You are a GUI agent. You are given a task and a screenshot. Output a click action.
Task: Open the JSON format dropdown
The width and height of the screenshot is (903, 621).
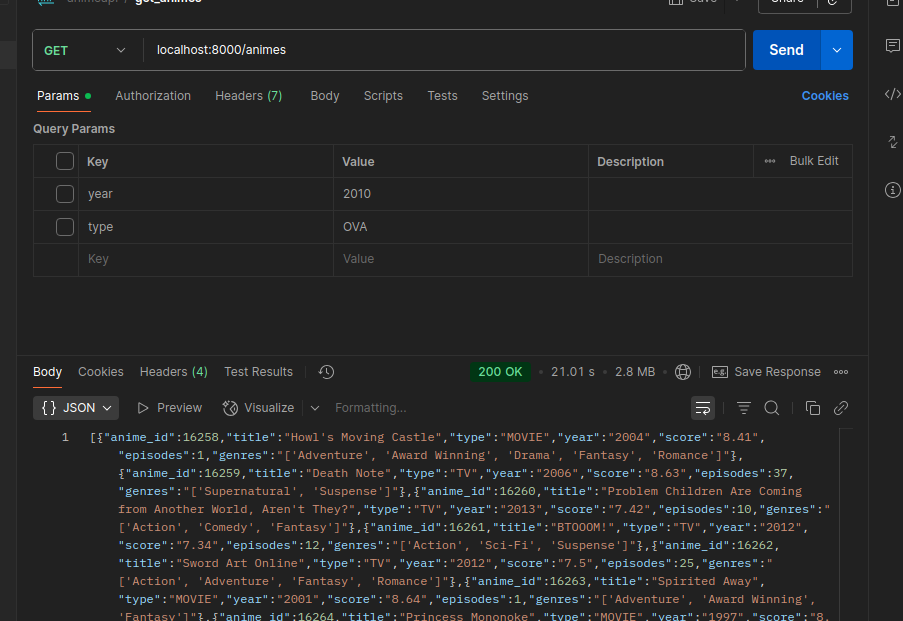point(76,408)
